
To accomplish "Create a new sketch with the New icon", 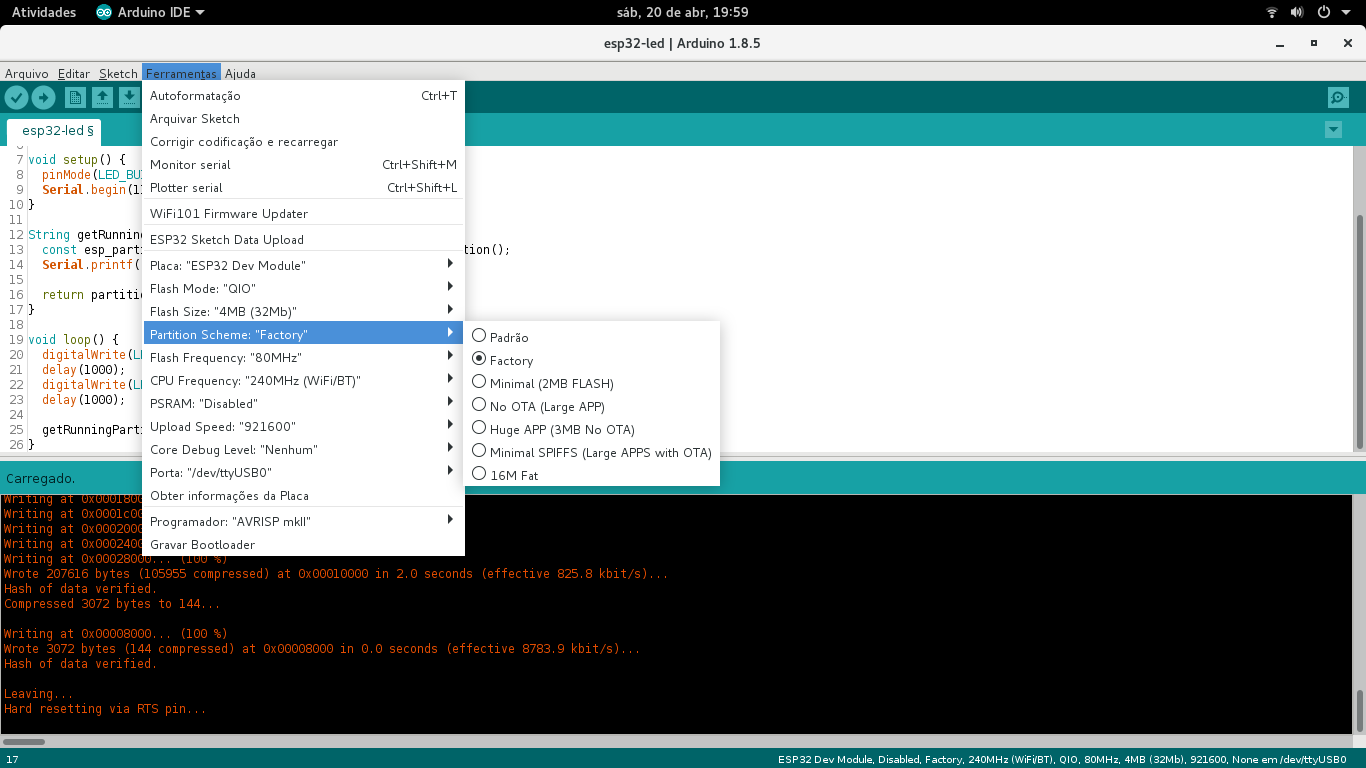I will tap(75, 97).
